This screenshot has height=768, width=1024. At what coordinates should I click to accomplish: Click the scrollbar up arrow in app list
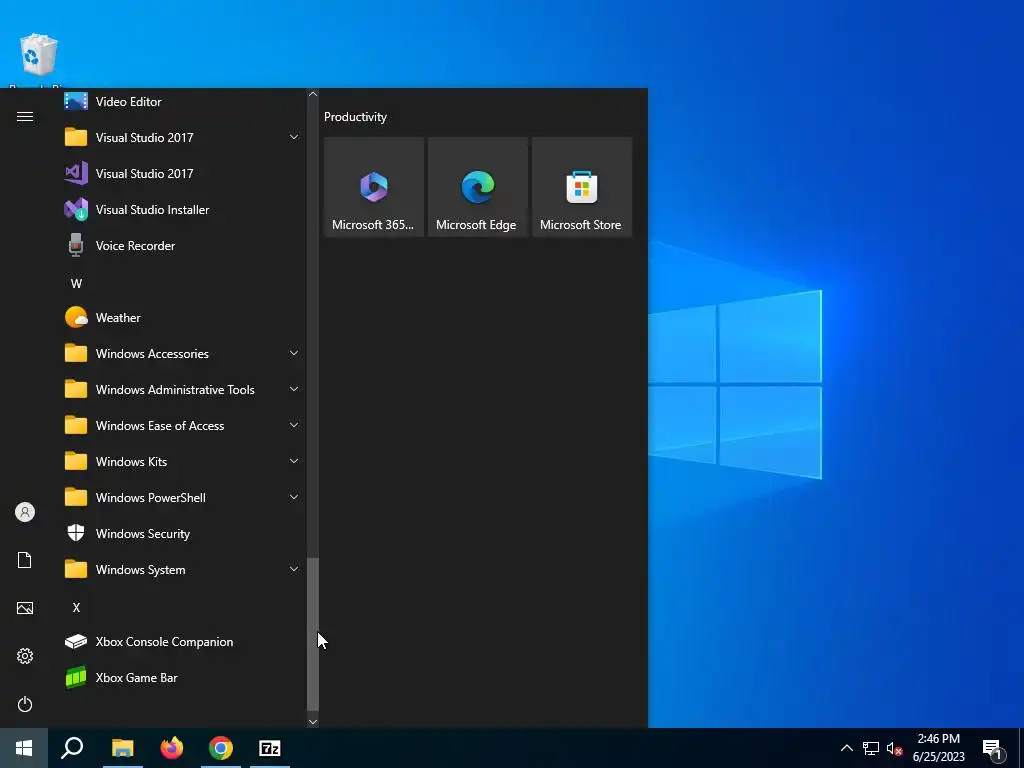[313, 94]
